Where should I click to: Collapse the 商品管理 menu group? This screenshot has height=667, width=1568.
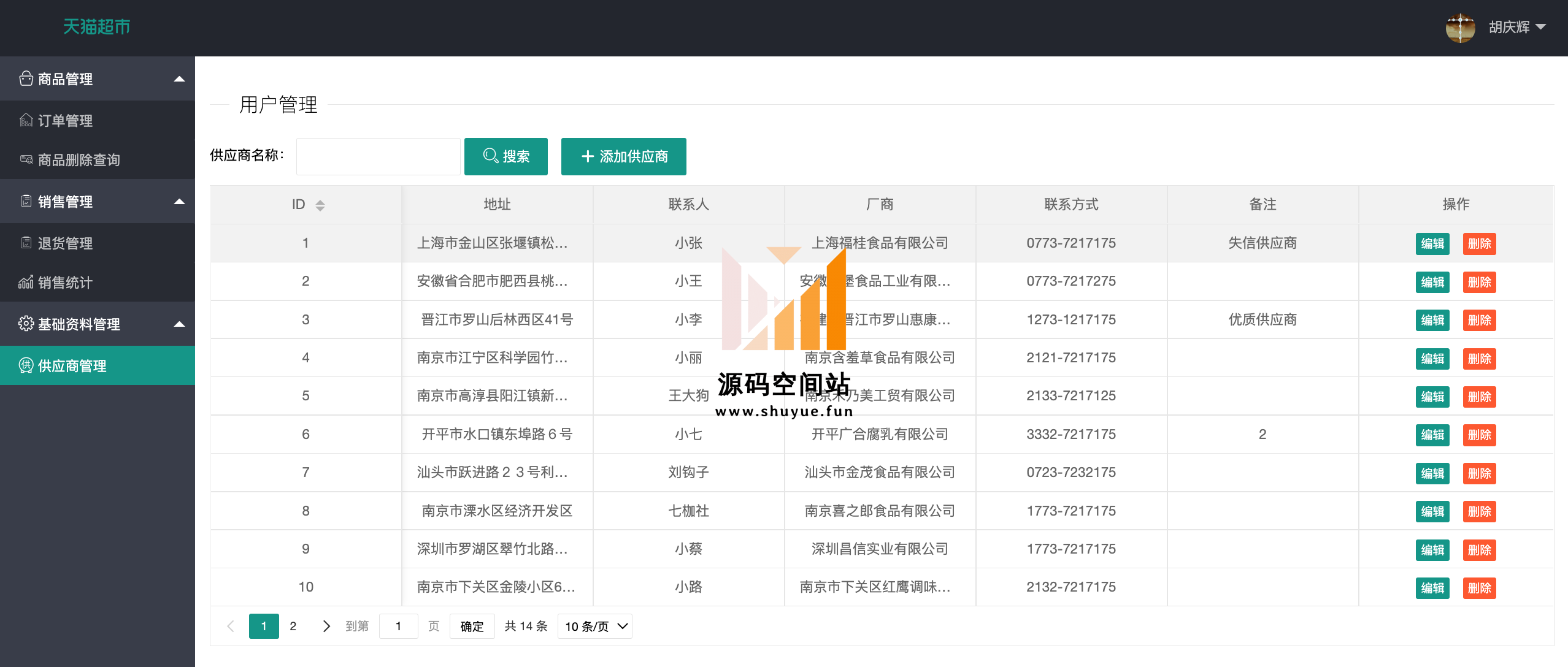[179, 78]
